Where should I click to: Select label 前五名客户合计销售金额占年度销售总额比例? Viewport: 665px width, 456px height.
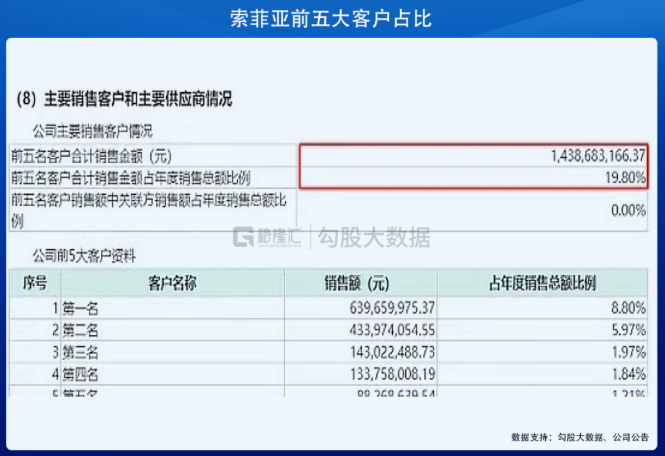click(131, 178)
